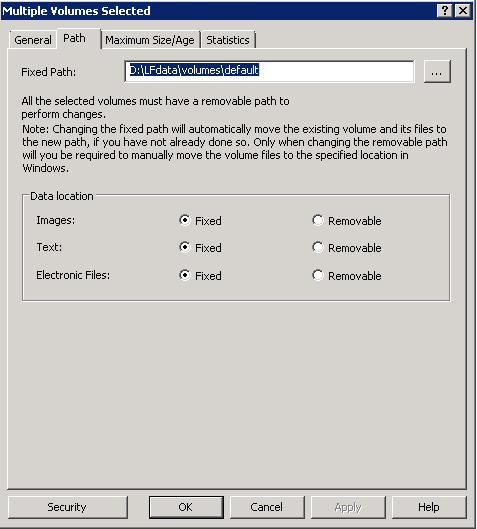This screenshot has height=529, width=477.
Task: Confirm changes with the OK button
Action: coord(186,507)
